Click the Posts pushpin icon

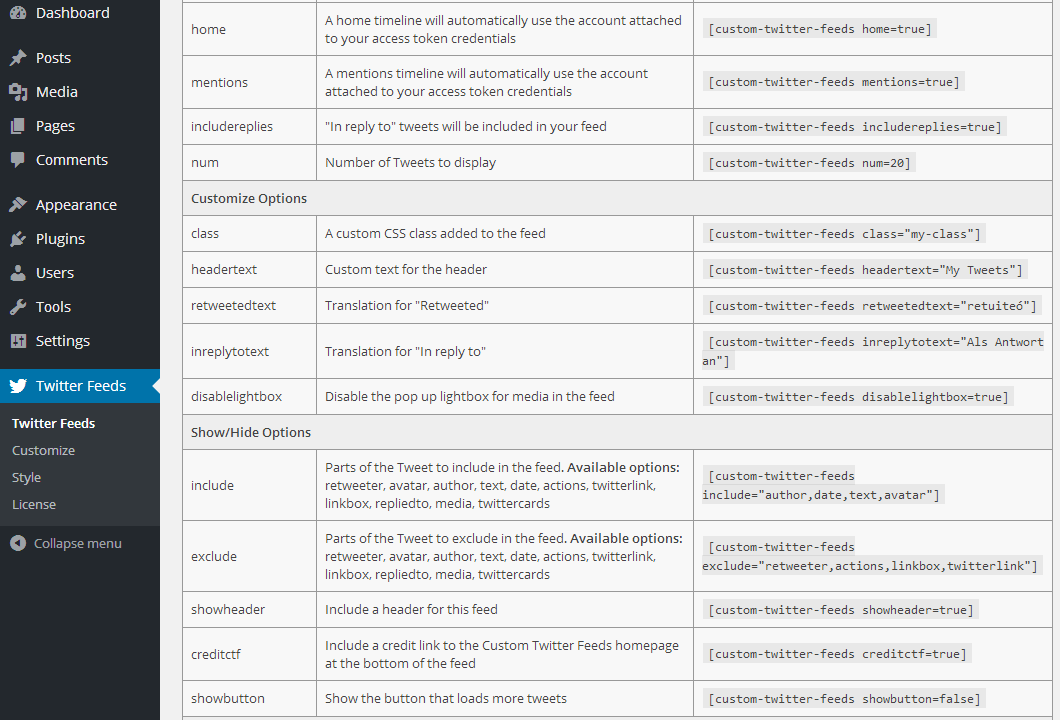(x=18, y=58)
